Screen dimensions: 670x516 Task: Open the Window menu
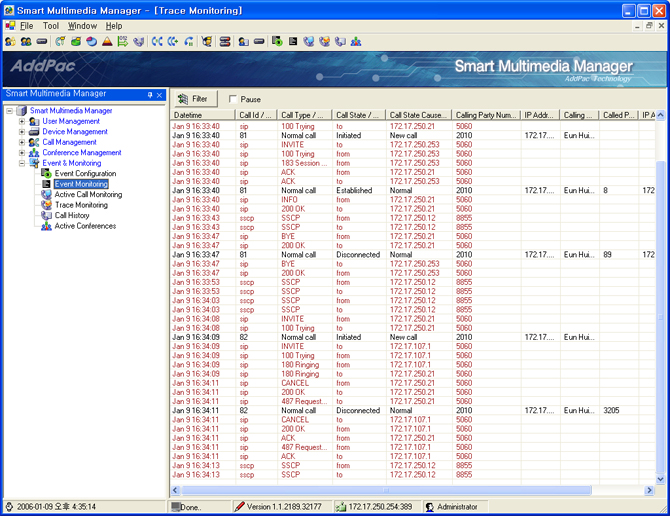pos(82,26)
